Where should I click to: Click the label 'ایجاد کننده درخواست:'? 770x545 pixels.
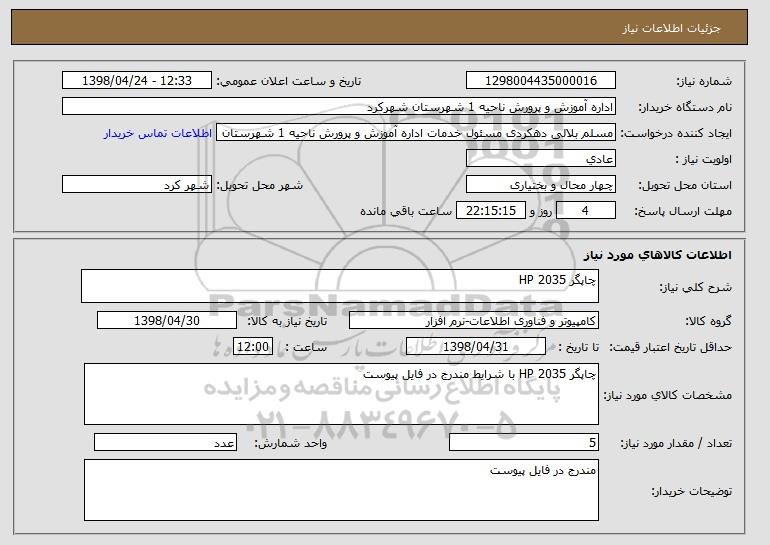pos(676,134)
